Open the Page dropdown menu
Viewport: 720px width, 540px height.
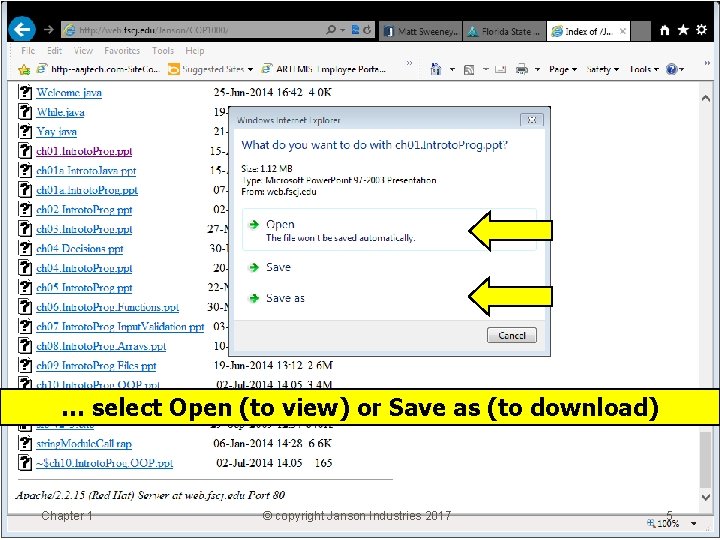tap(562, 69)
